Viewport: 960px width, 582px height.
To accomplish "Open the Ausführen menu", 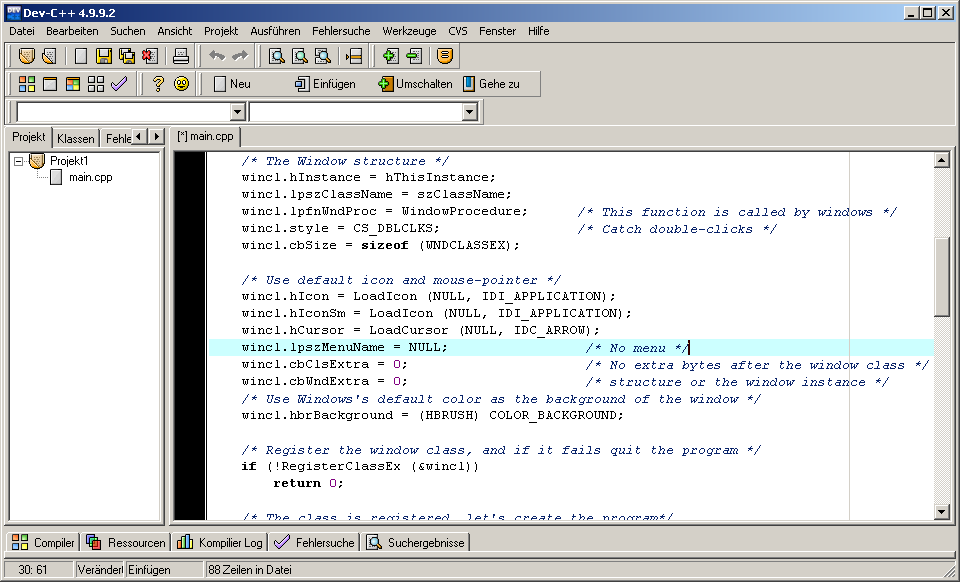I will 275,31.
